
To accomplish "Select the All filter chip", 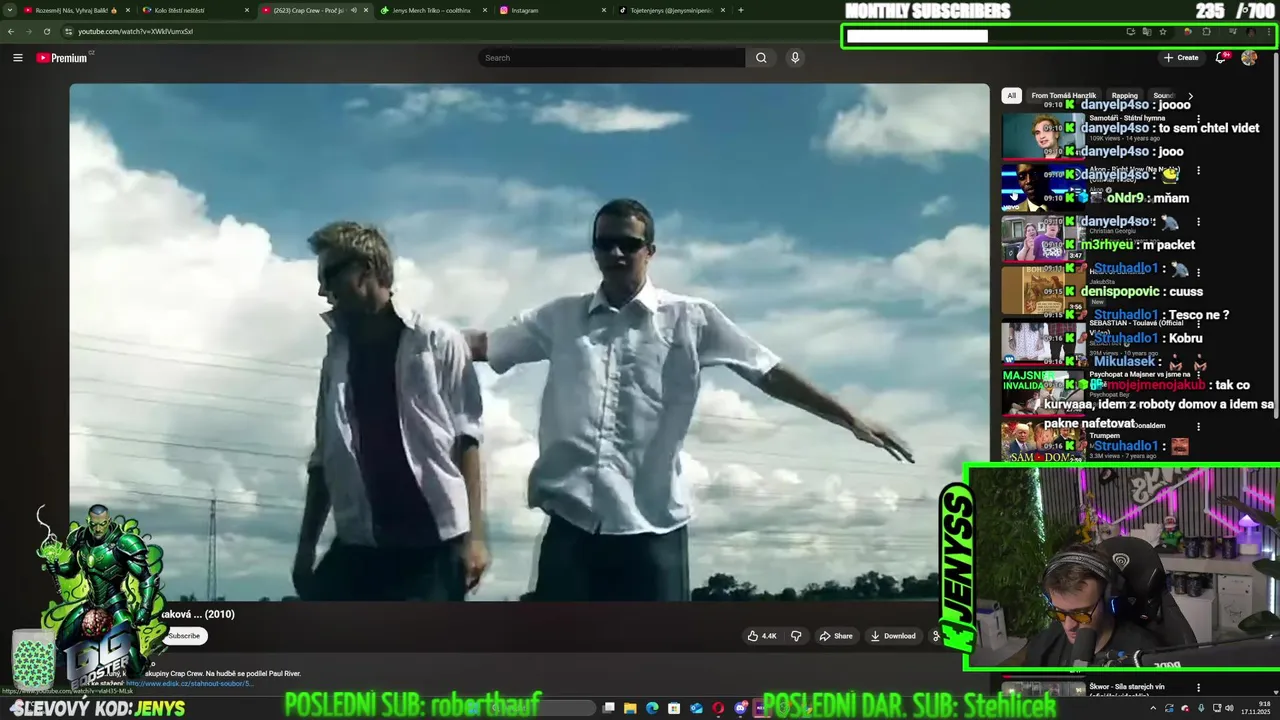I will point(1011,96).
